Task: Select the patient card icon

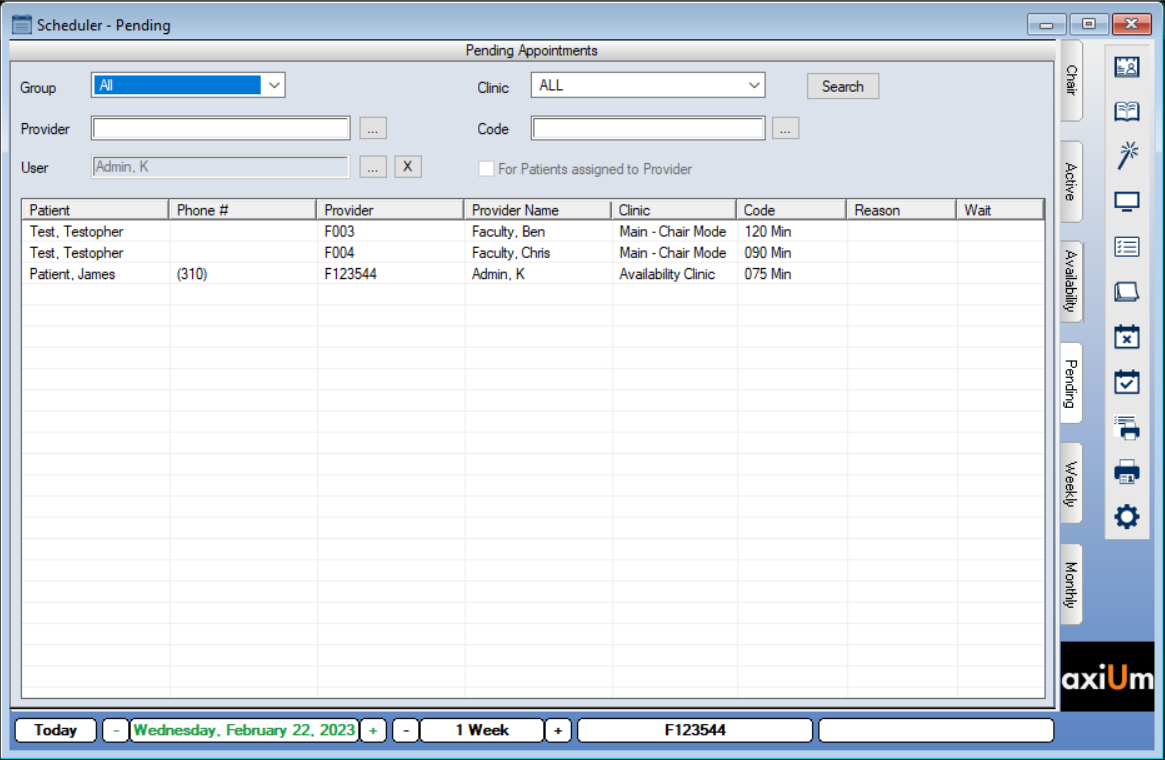Action: [1126, 66]
